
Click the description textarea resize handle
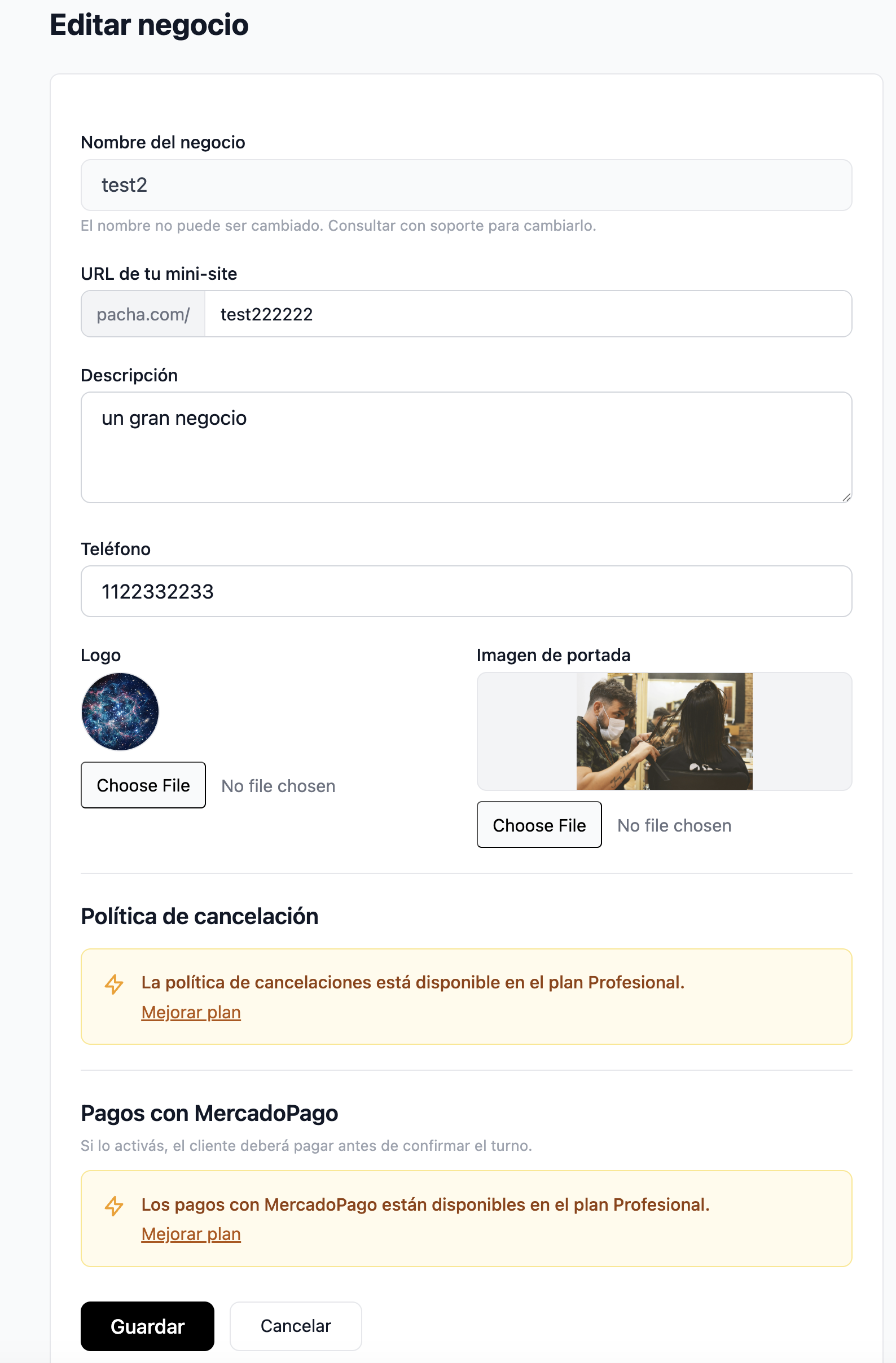click(x=846, y=497)
